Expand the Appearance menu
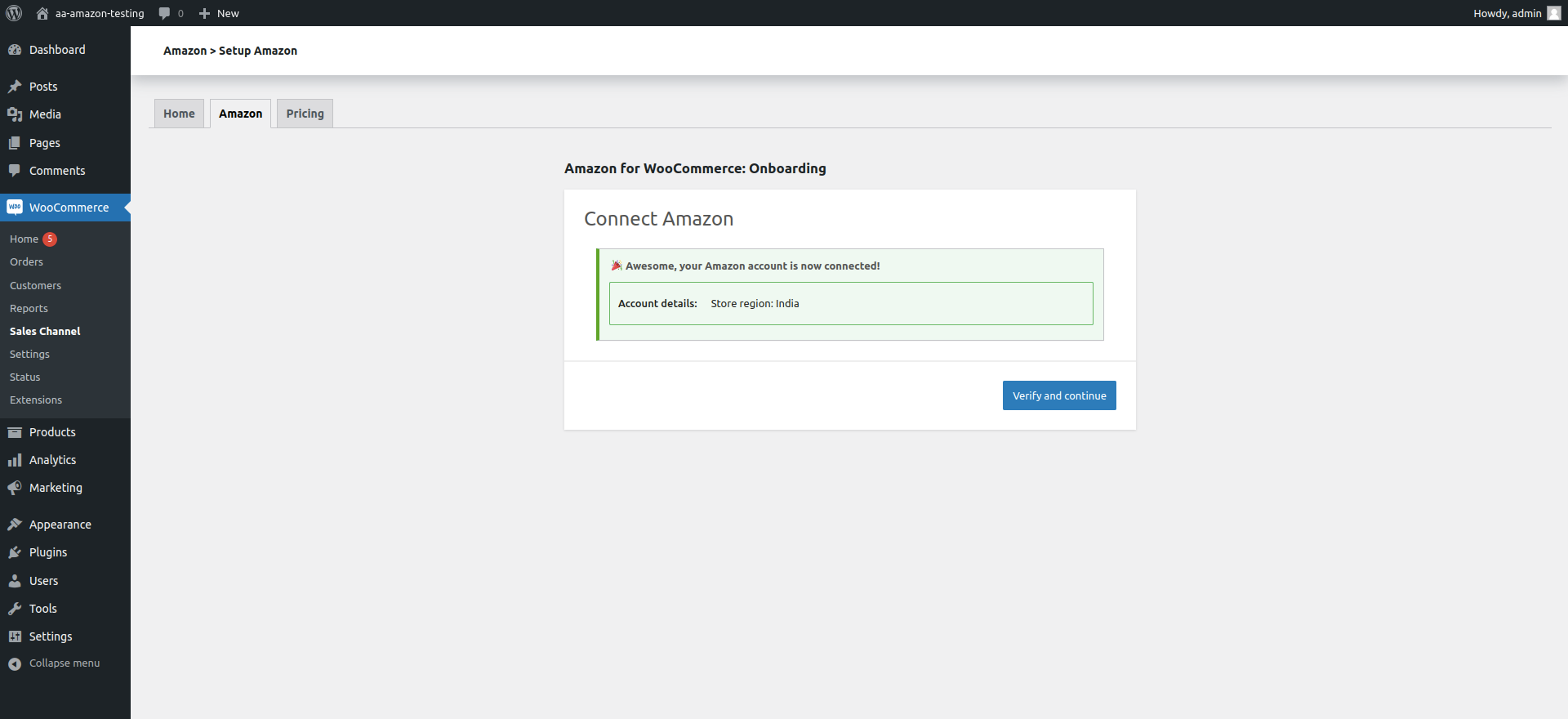Screen dimensions: 1568x719 click(x=60, y=525)
